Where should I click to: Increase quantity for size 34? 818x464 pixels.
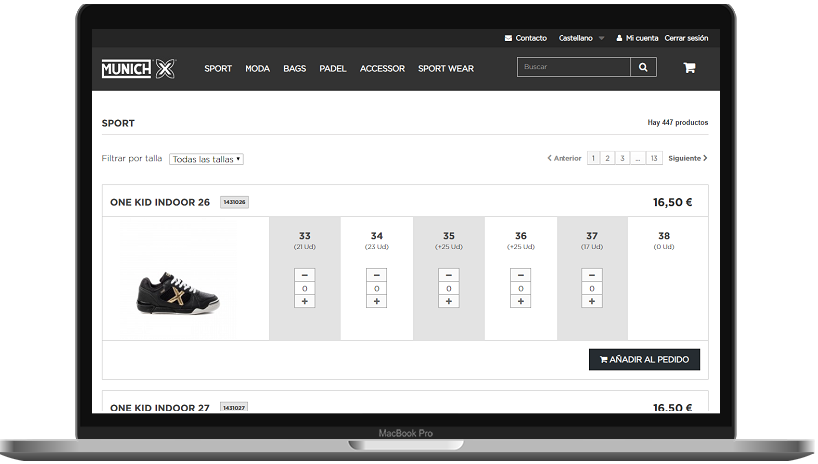coord(377,301)
